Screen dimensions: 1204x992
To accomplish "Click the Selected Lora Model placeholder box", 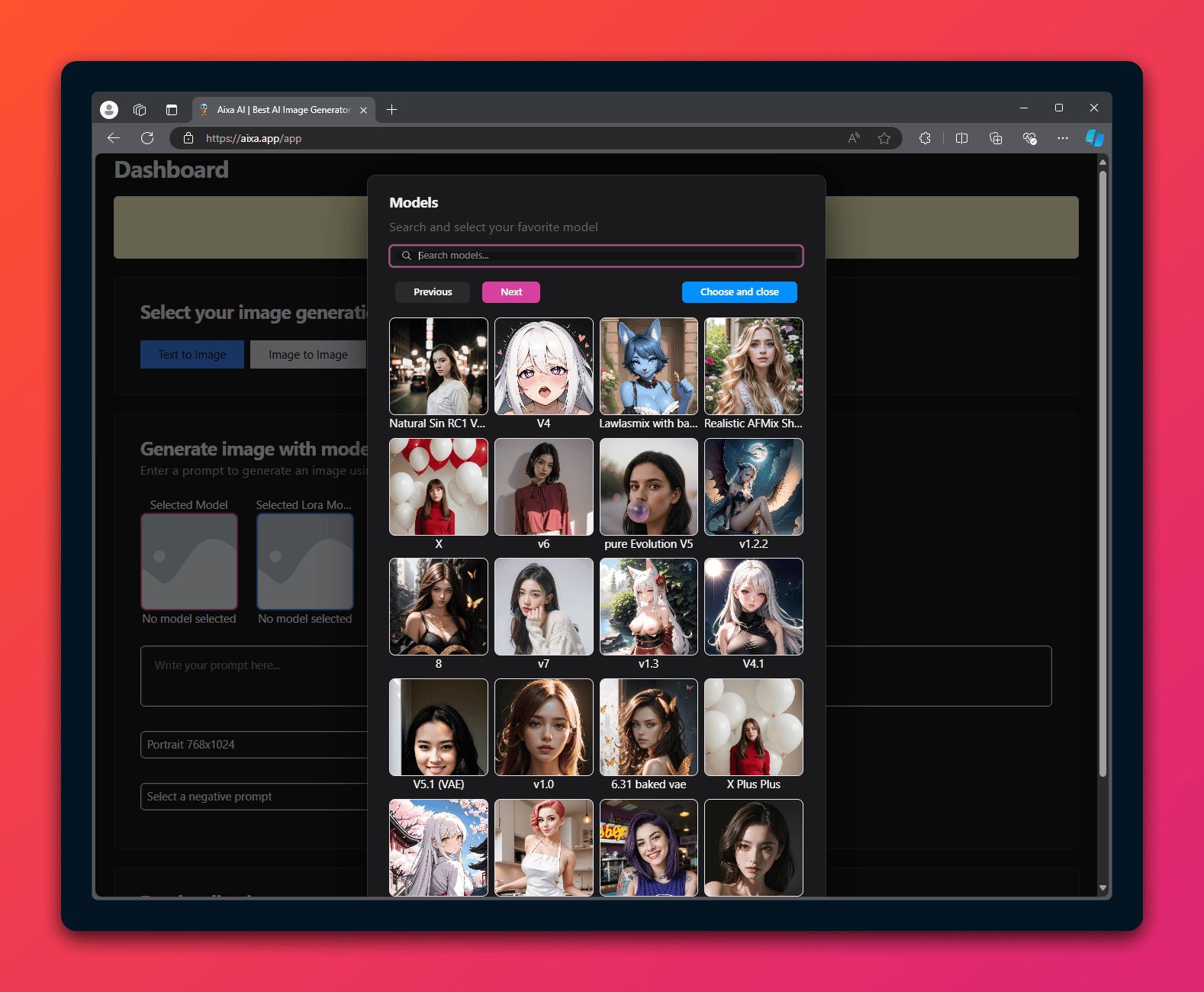I will [305, 562].
